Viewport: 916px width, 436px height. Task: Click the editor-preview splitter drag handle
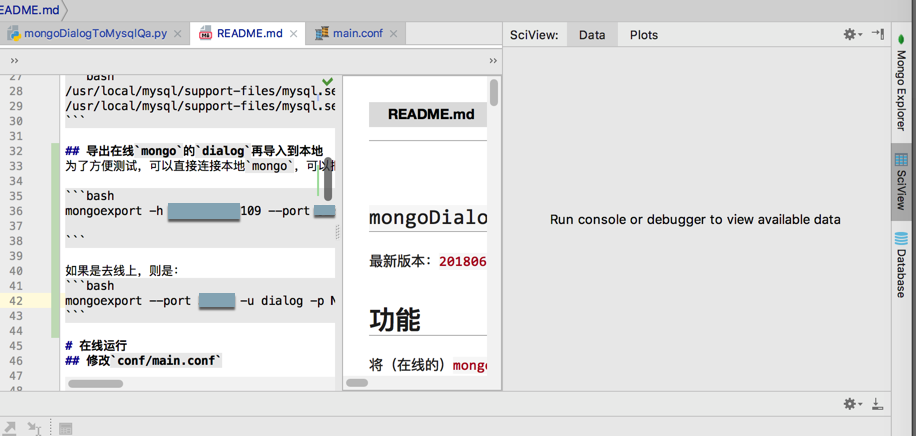point(338,232)
